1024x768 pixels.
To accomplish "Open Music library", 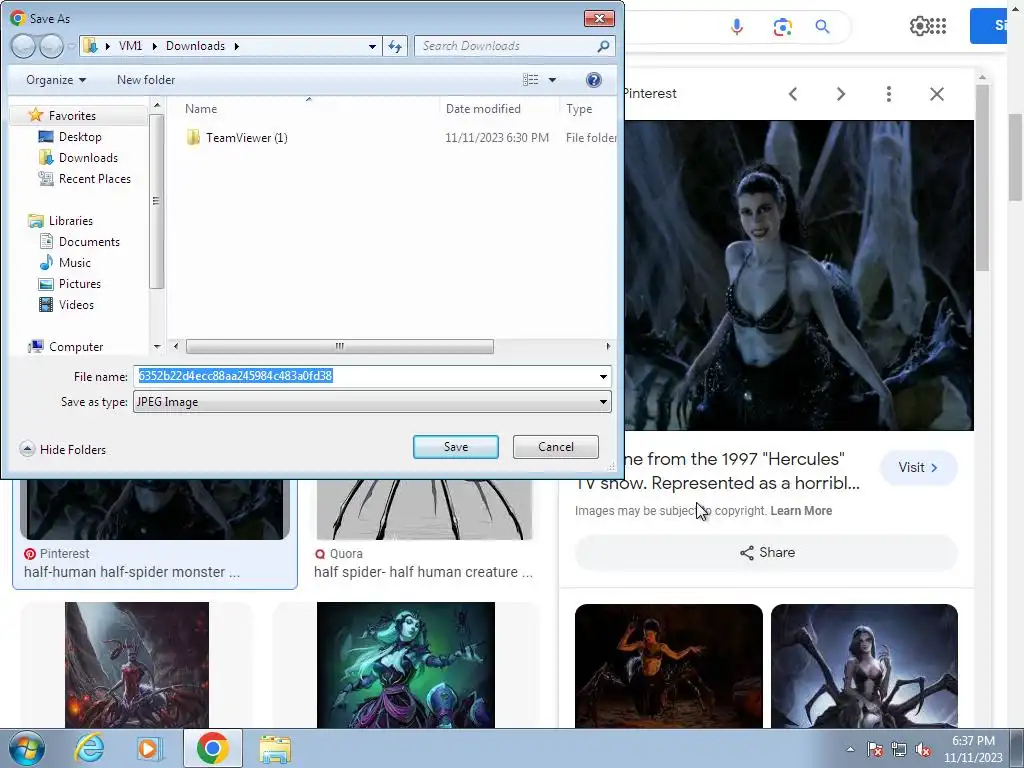I will click(74, 263).
